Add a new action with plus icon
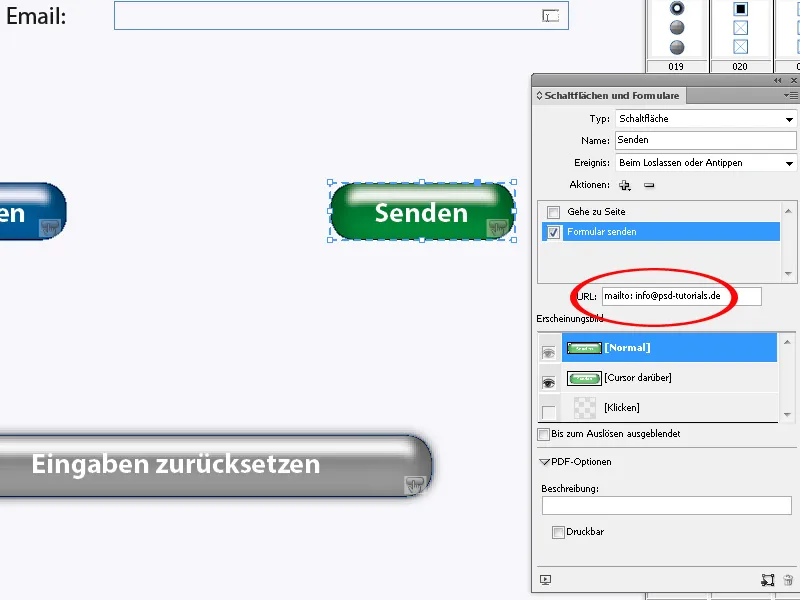The height and width of the screenshot is (600, 800). (x=624, y=185)
